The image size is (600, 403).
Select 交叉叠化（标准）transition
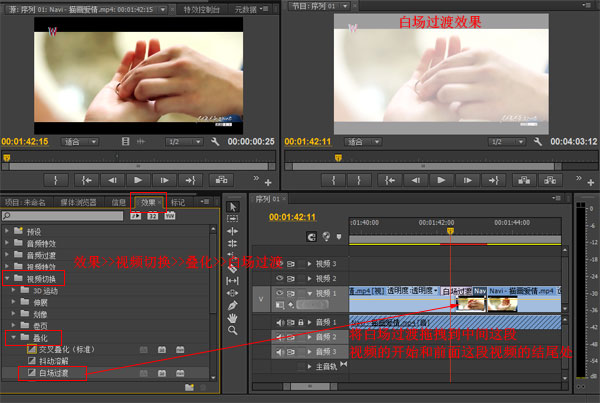[x=66, y=349]
